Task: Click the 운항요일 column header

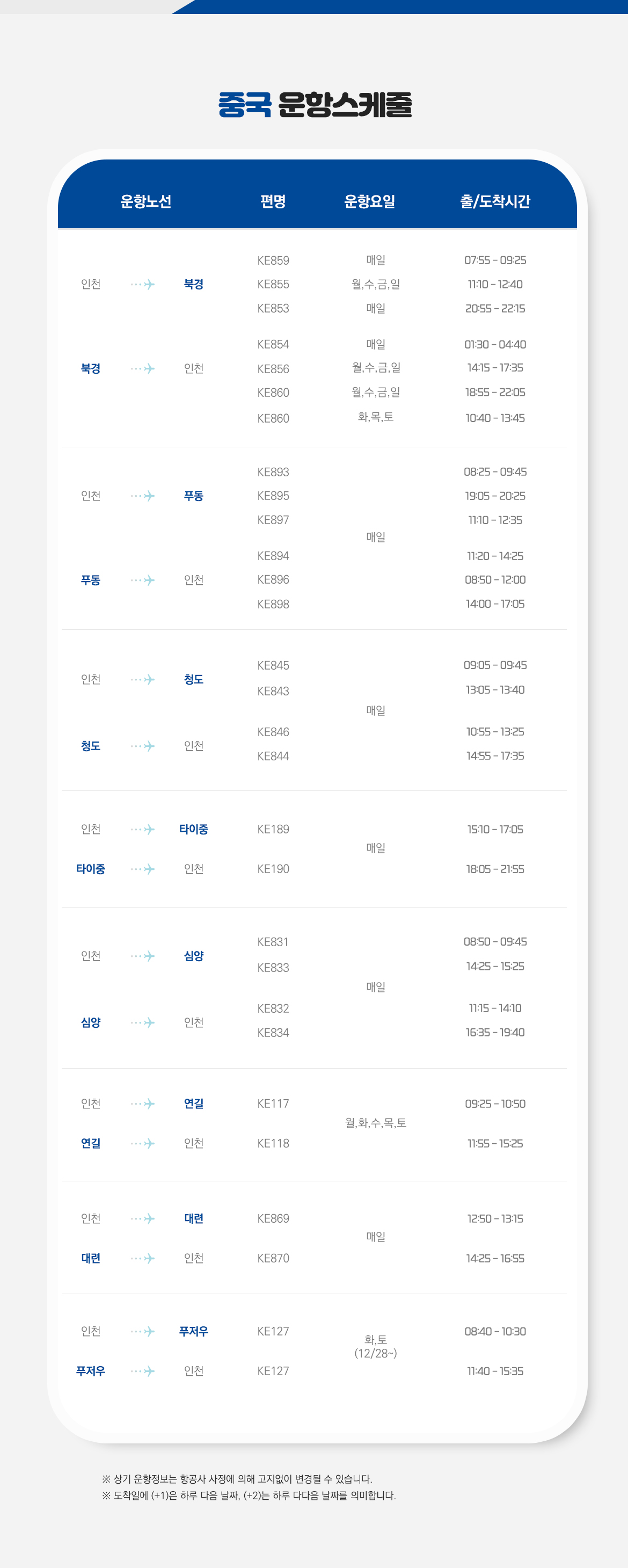Action: point(369,201)
